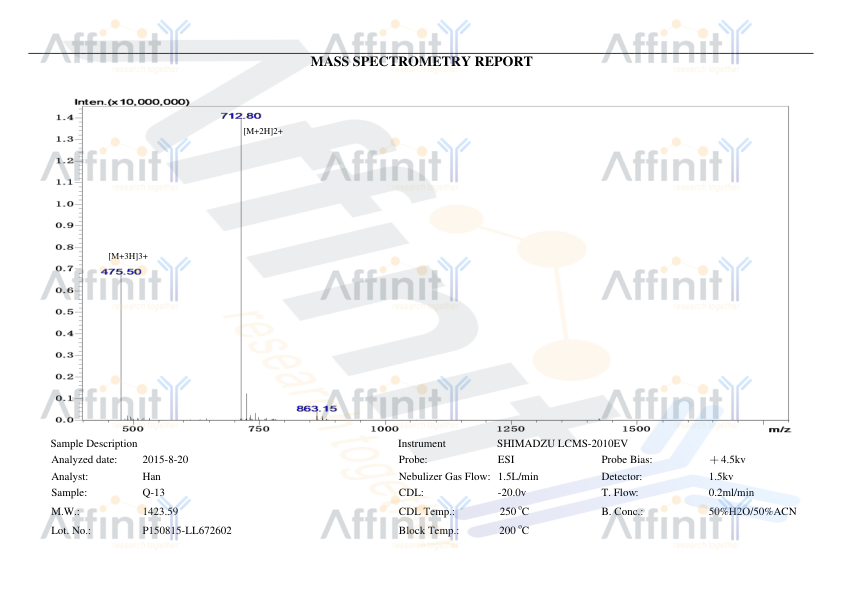Select the molecular weight 1423.59
Image resolution: width=842 pixels, height=596 pixels.
[x=160, y=512]
